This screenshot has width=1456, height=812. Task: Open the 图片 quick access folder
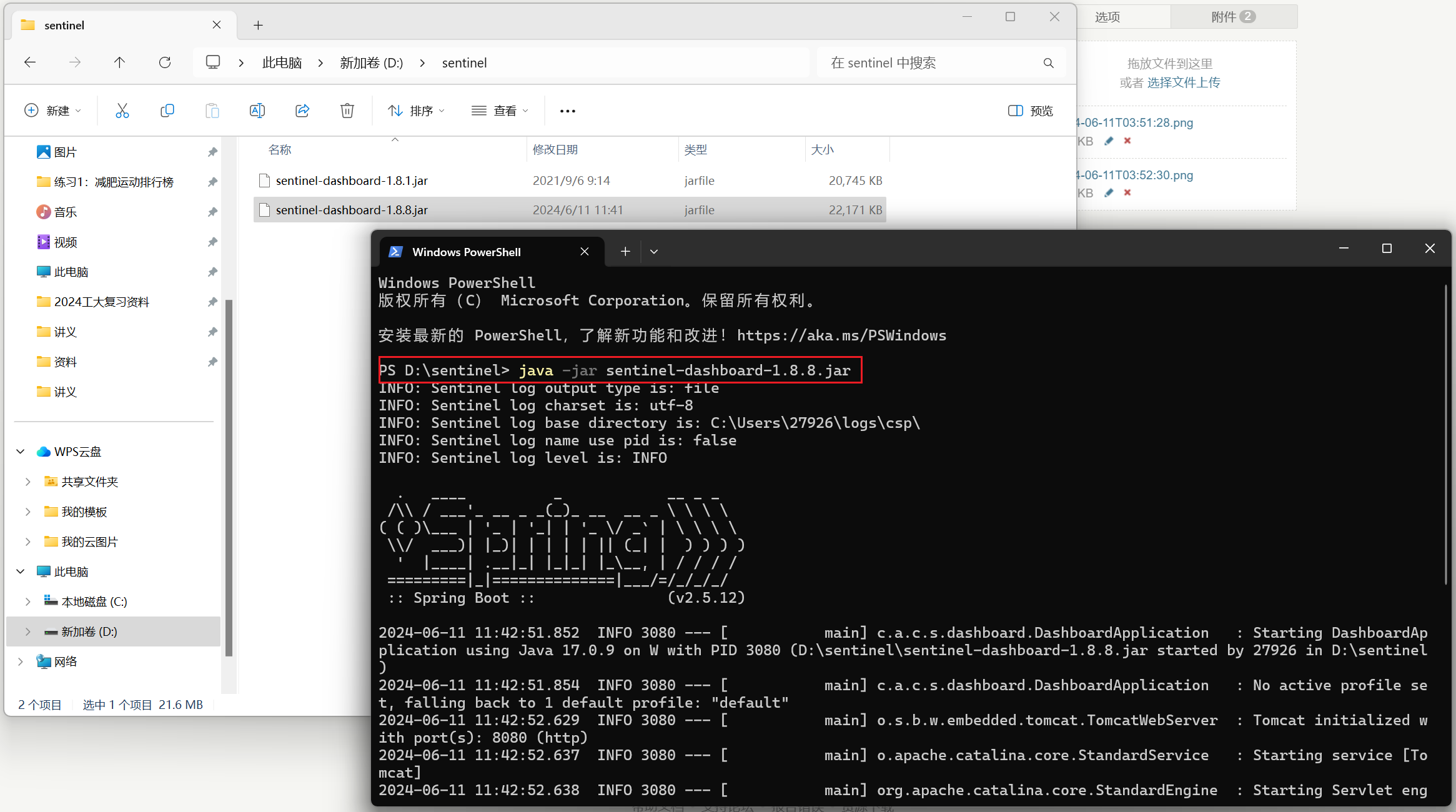65,152
